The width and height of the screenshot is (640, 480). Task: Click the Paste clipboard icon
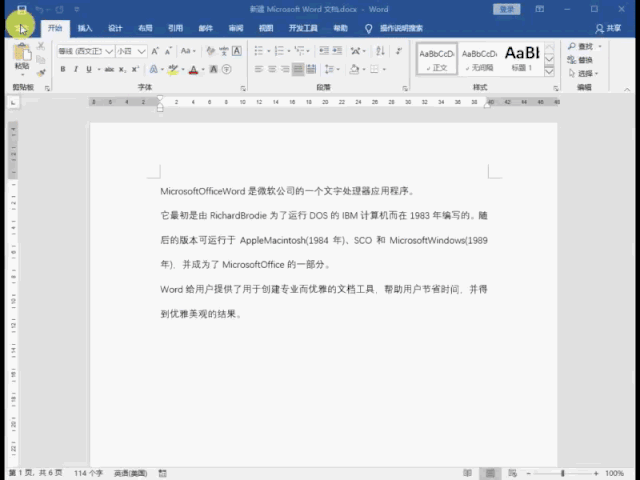point(22,53)
